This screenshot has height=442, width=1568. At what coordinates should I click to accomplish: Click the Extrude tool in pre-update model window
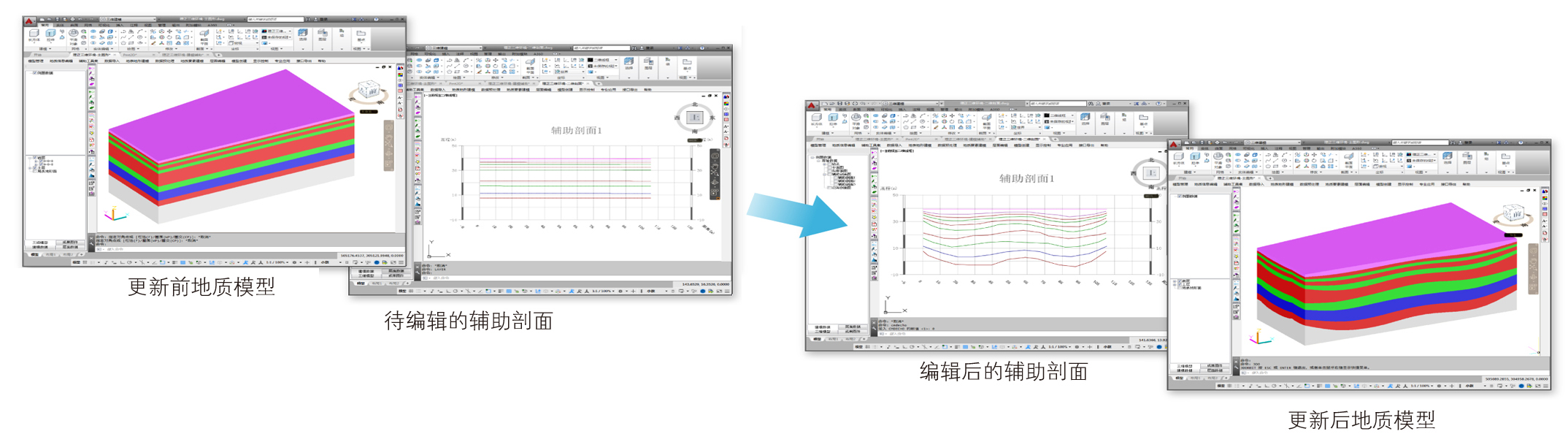point(50,34)
